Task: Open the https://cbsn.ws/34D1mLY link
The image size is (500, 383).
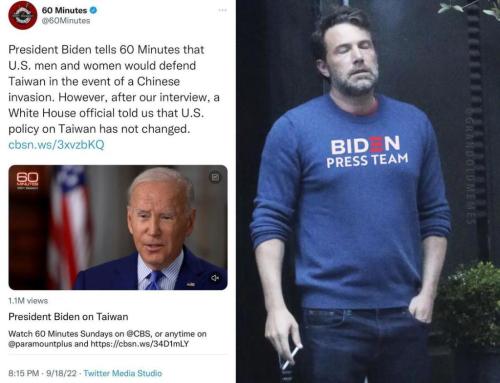Action: (x=140, y=344)
